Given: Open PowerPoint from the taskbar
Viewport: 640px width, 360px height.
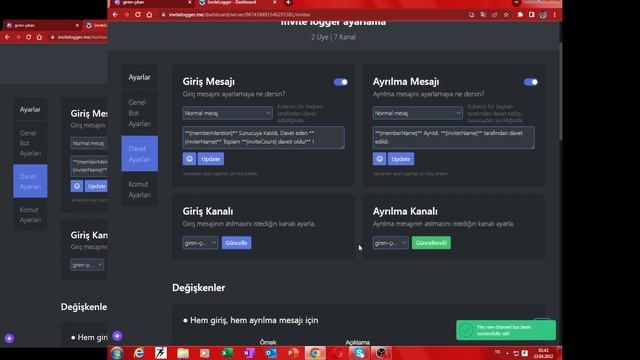Looking at the screenshot, I should [293, 353].
